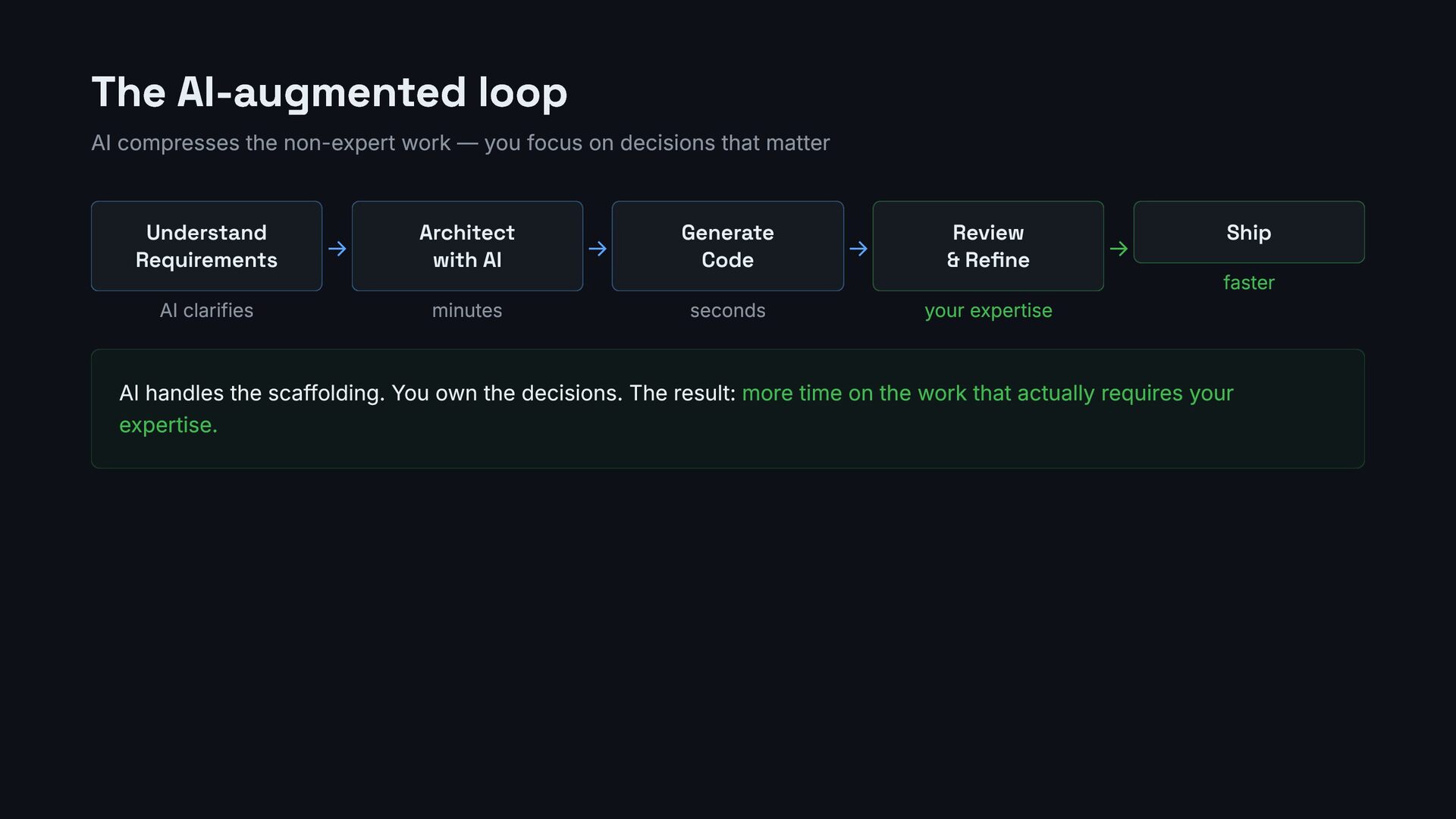The height and width of the screenshot is (819, 1456).
Task: Click 'AI handles the scaffolding' sentence
Action: [252, 393]
